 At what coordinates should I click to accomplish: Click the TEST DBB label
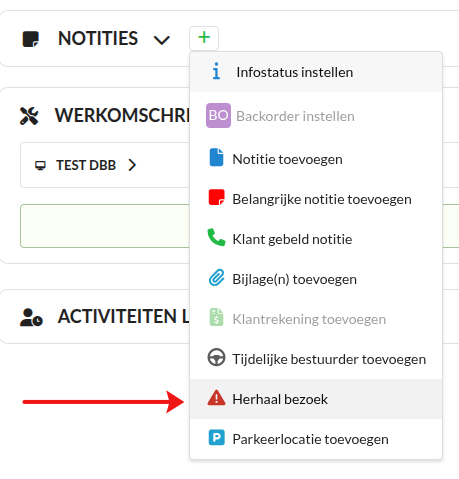[x=86, y=165]
